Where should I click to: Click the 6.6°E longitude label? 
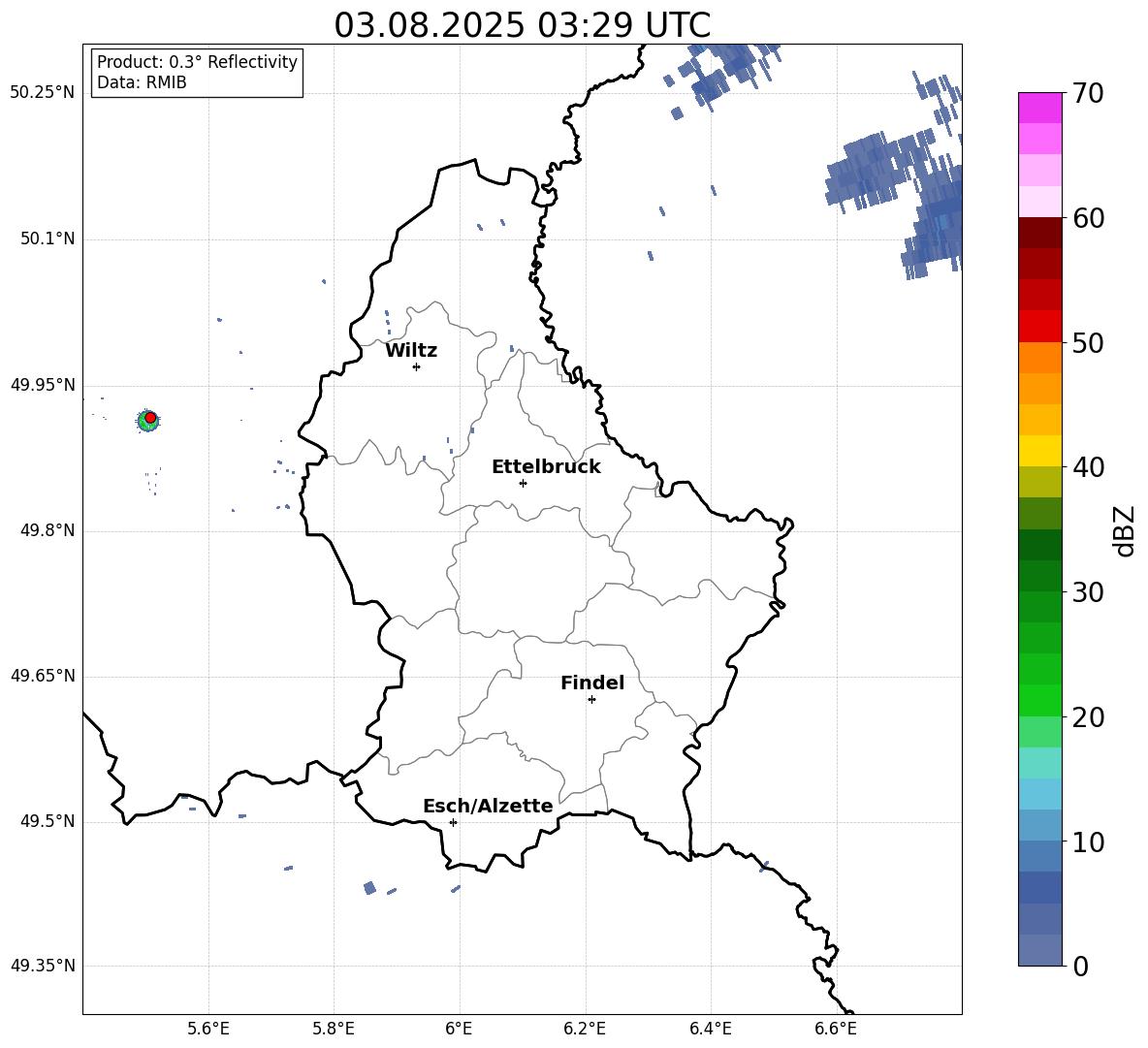tap(836, 1029)
